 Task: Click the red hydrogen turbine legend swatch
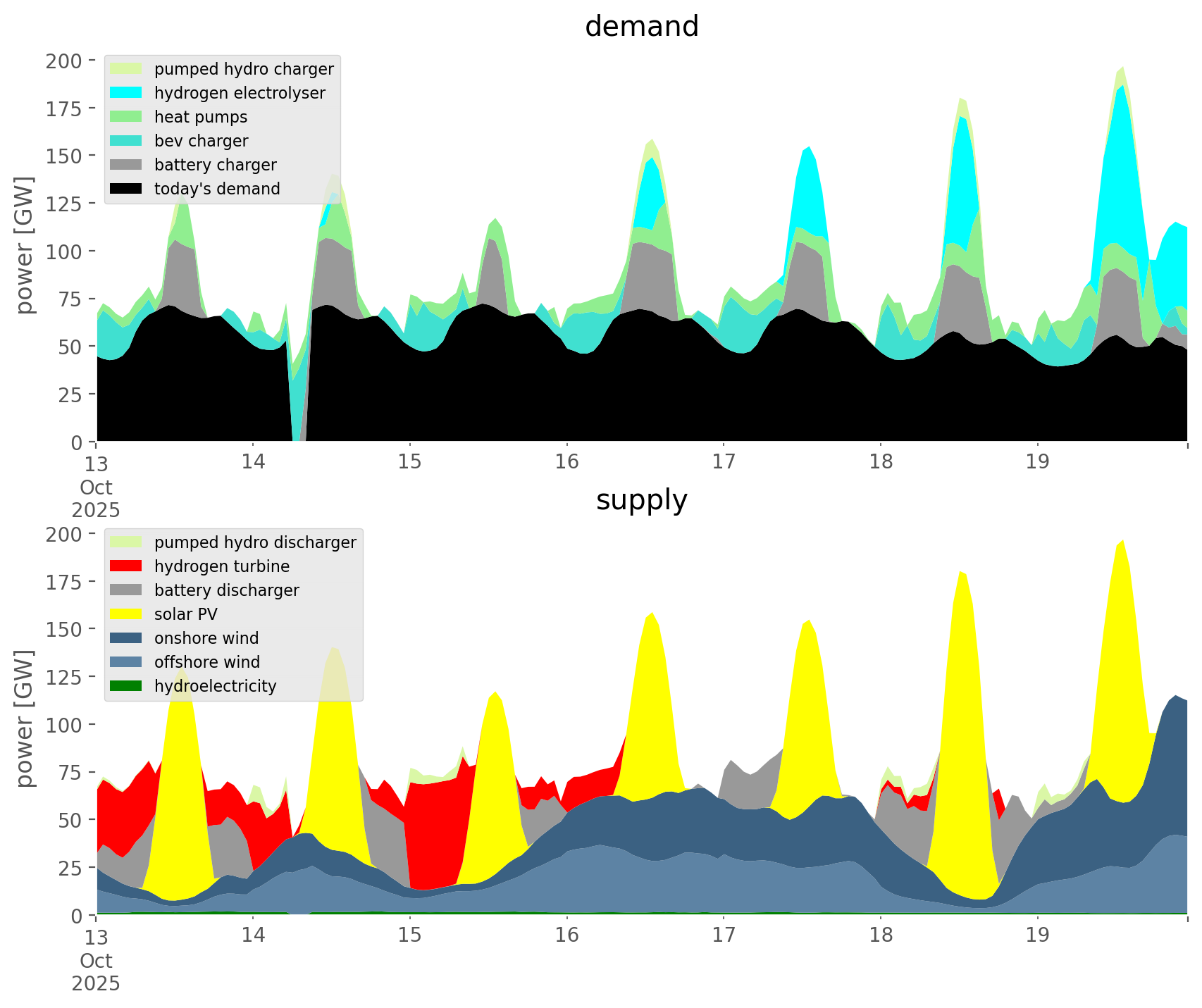pyautogui.click(x=127, y=566)
